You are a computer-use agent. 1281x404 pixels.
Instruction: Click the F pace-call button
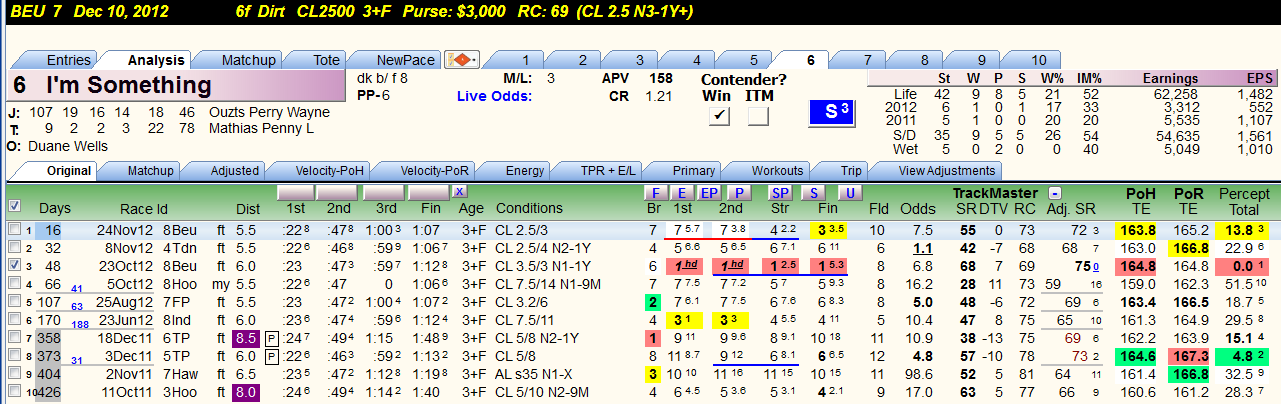[x=655, y=192]
